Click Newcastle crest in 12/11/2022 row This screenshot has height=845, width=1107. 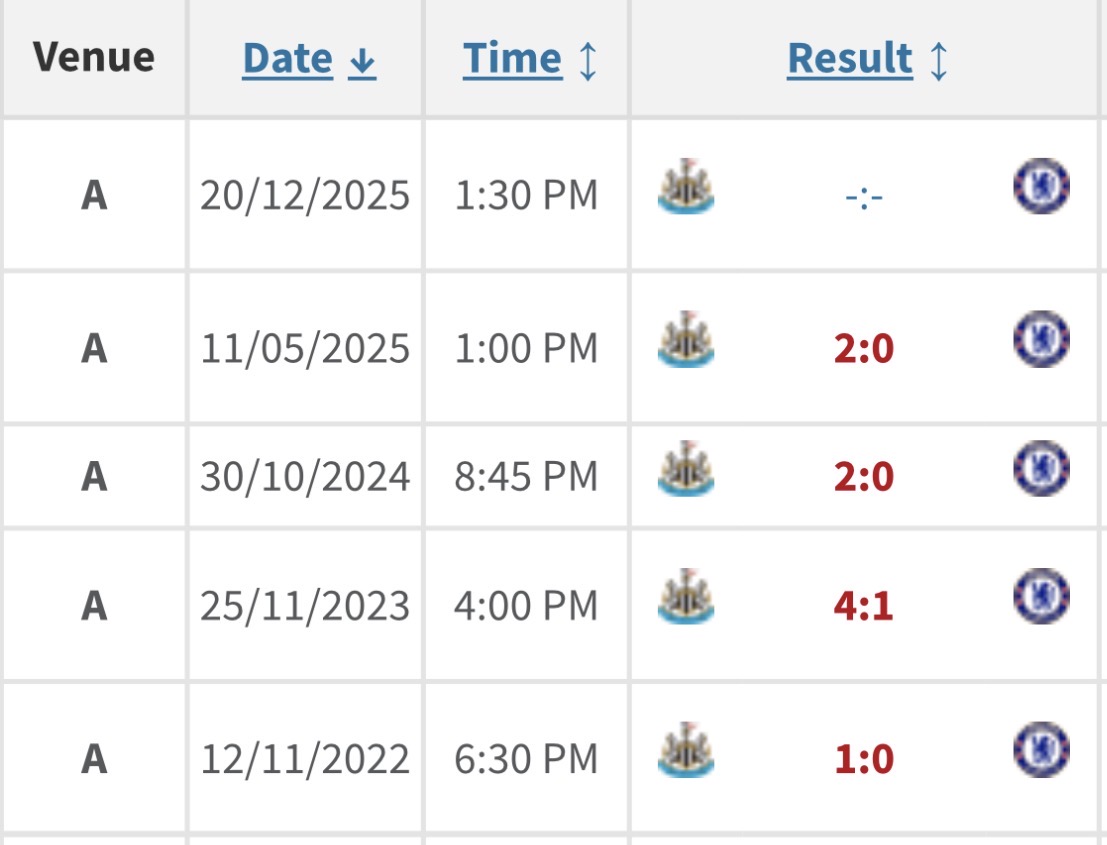[686, 750]
